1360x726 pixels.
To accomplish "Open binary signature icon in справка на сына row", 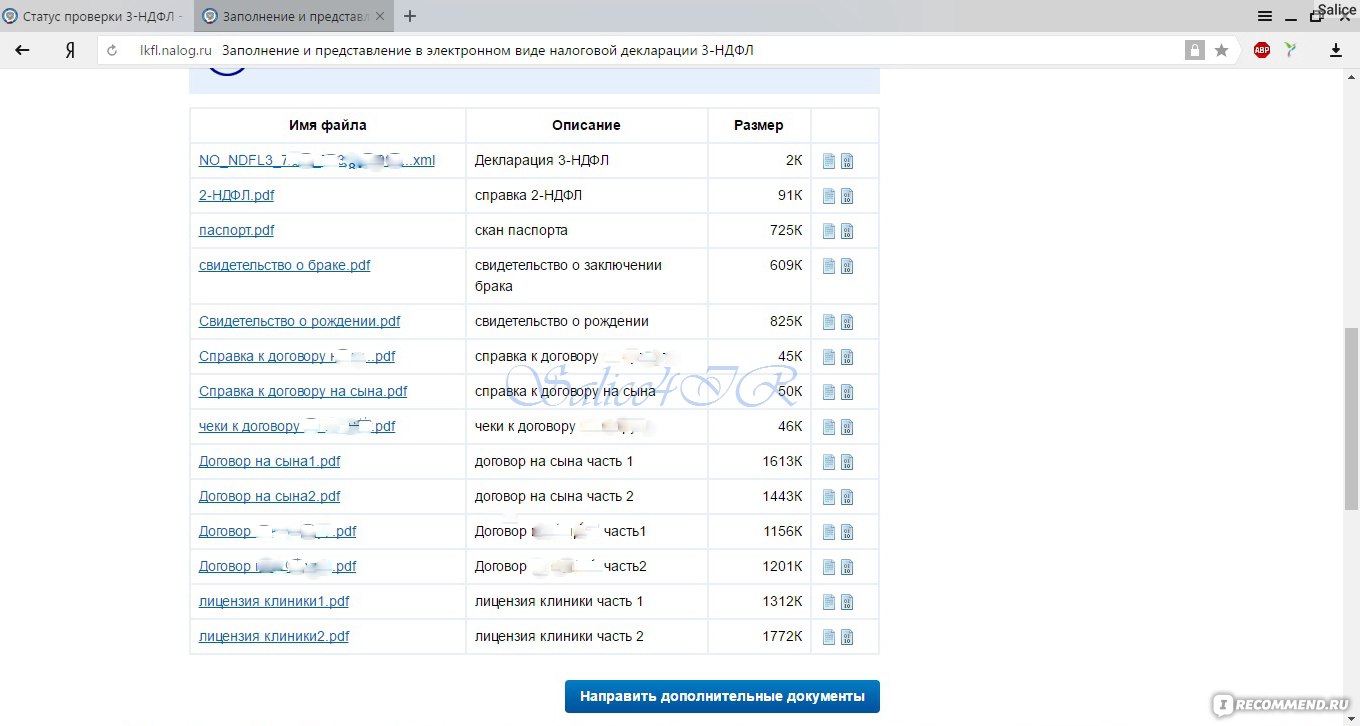I will tap(847, 392).
